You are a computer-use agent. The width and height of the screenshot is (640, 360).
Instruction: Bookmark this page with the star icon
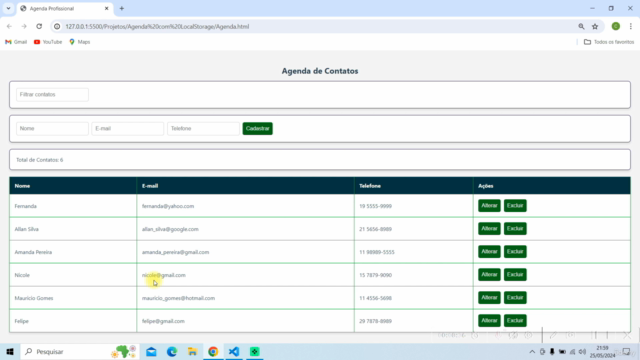click(595, 27)
